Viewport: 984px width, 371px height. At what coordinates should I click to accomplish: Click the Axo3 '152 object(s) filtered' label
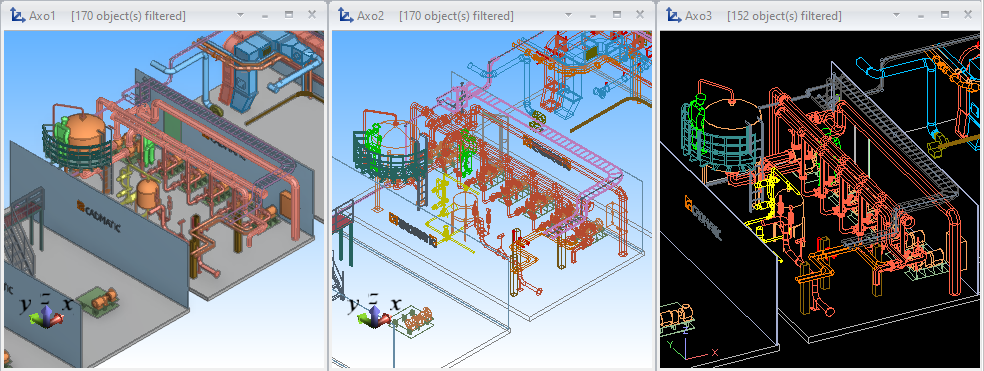coord(784,16)
